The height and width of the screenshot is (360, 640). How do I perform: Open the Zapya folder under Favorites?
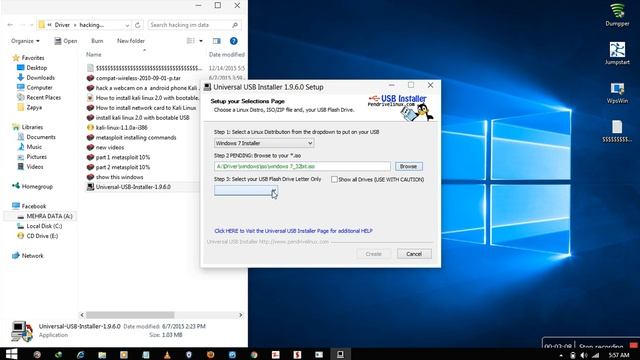point(34,107)
